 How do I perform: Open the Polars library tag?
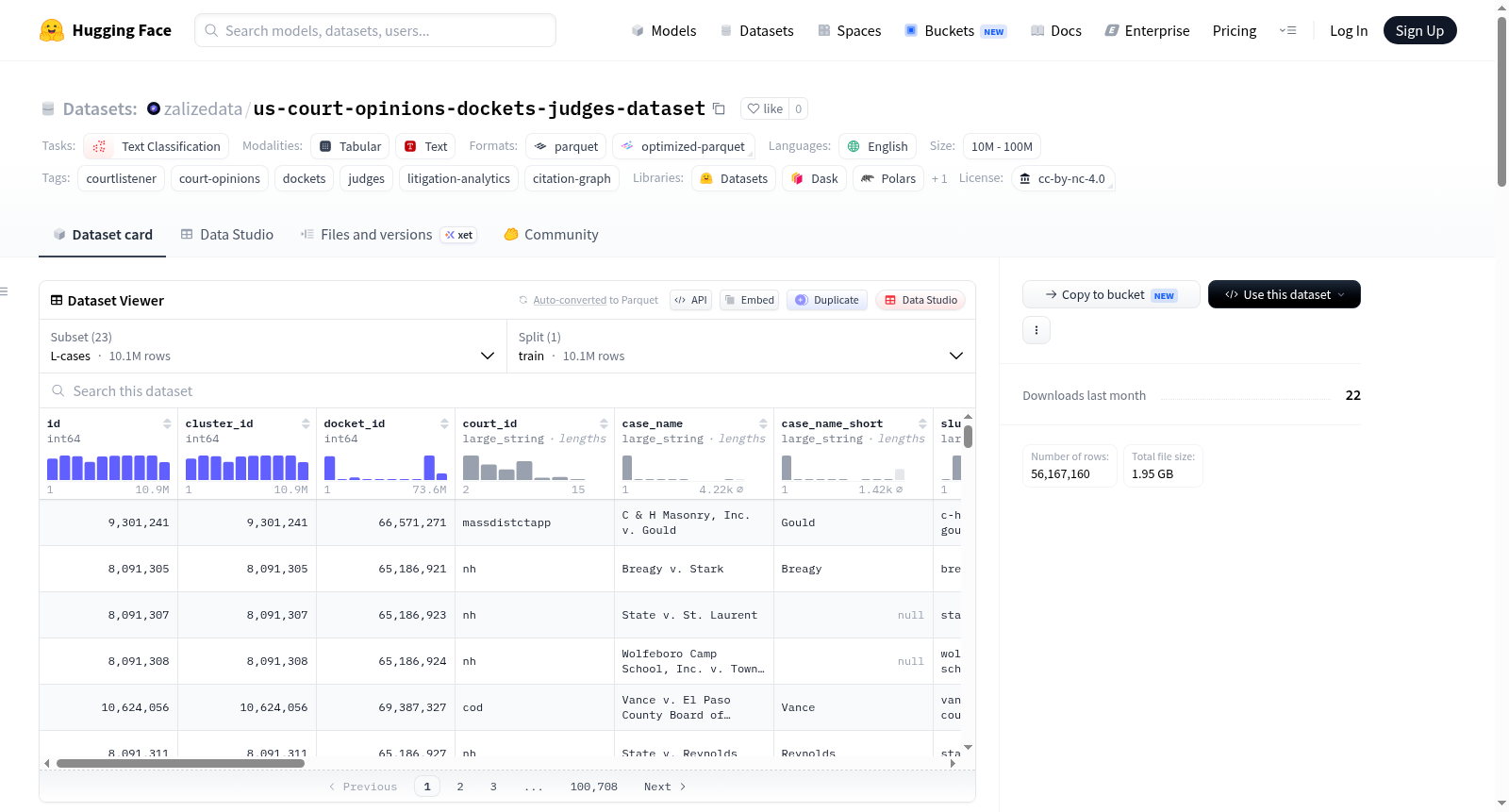[x=888, y=178]
